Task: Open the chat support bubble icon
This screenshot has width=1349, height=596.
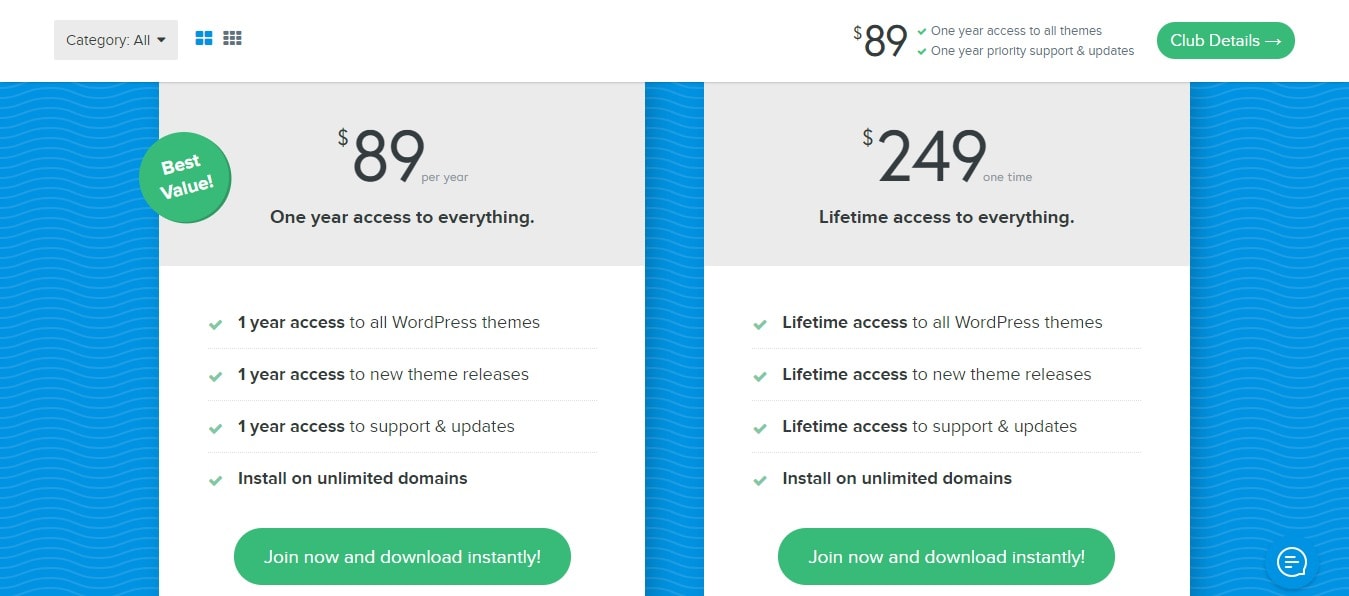Action: (x=1292, y=562)
